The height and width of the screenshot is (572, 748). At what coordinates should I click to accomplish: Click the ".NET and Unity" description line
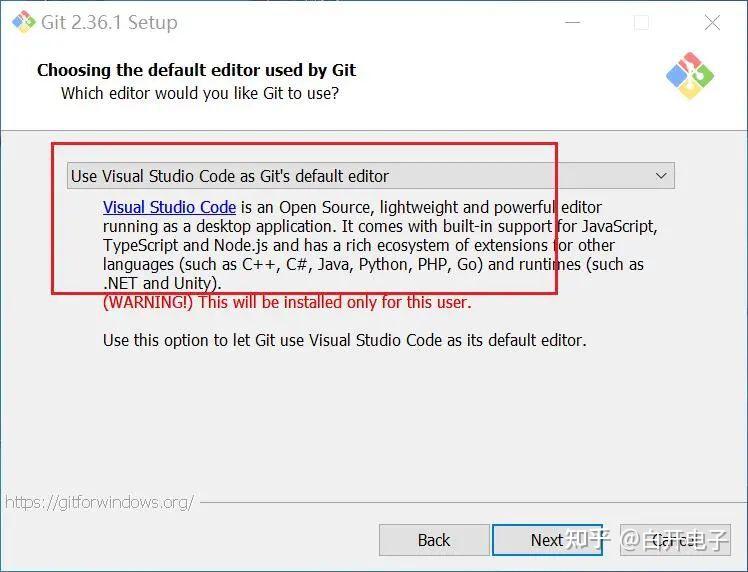pos(161,283)
